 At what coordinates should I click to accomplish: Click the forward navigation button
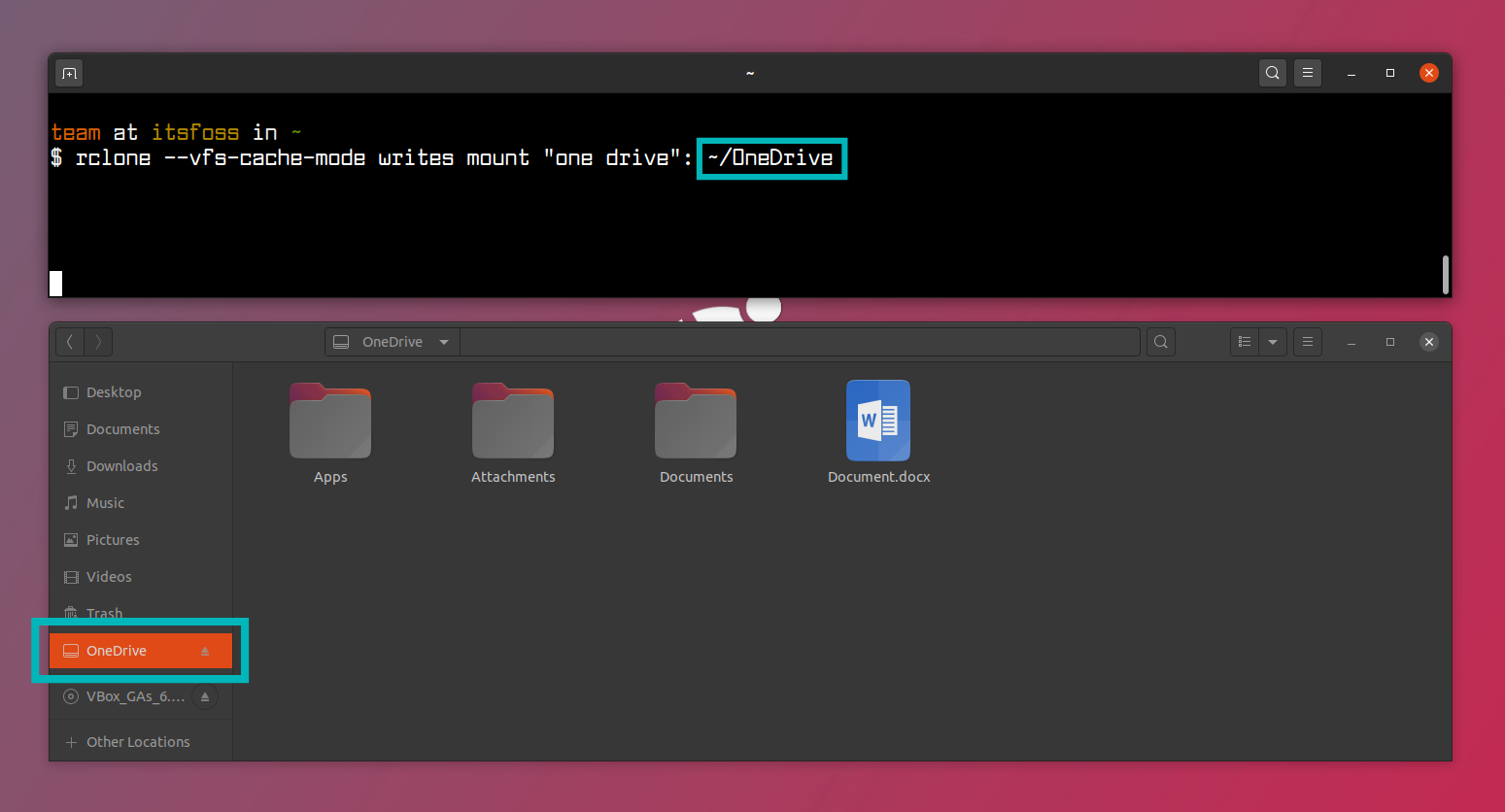pyautogui.click(x=97, y=341)
